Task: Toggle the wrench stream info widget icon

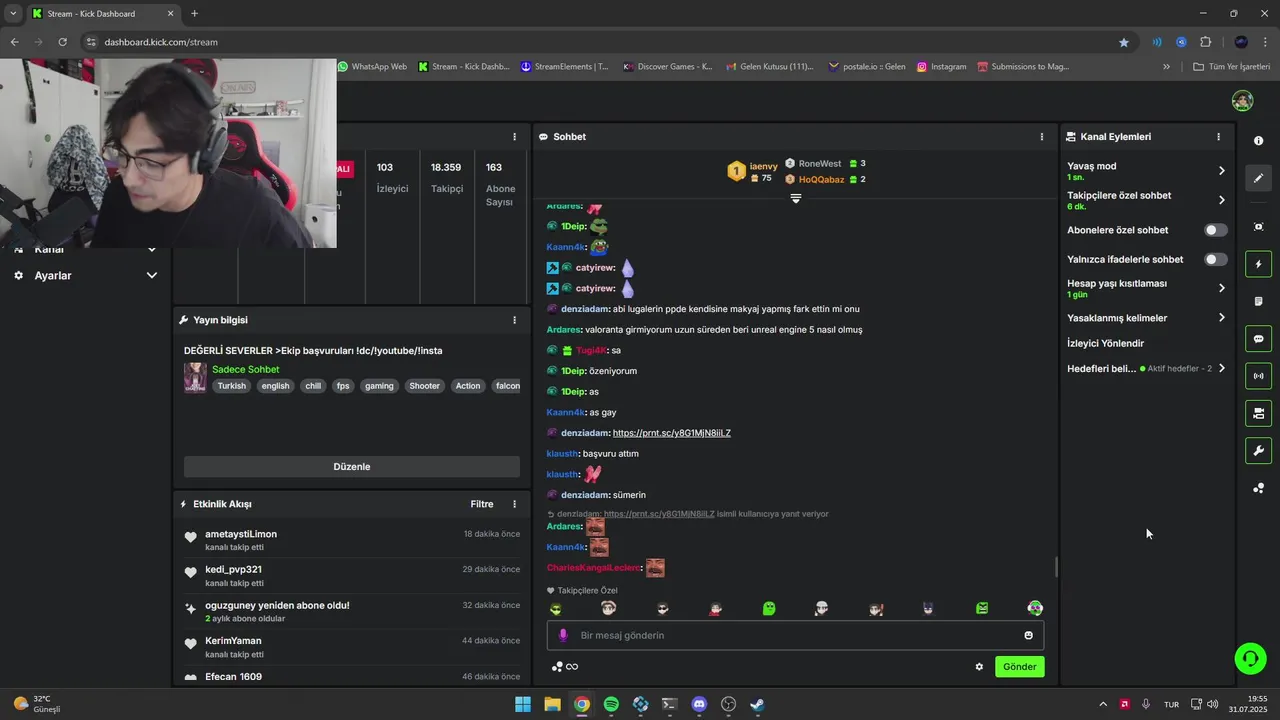Action: point(1258,451)
